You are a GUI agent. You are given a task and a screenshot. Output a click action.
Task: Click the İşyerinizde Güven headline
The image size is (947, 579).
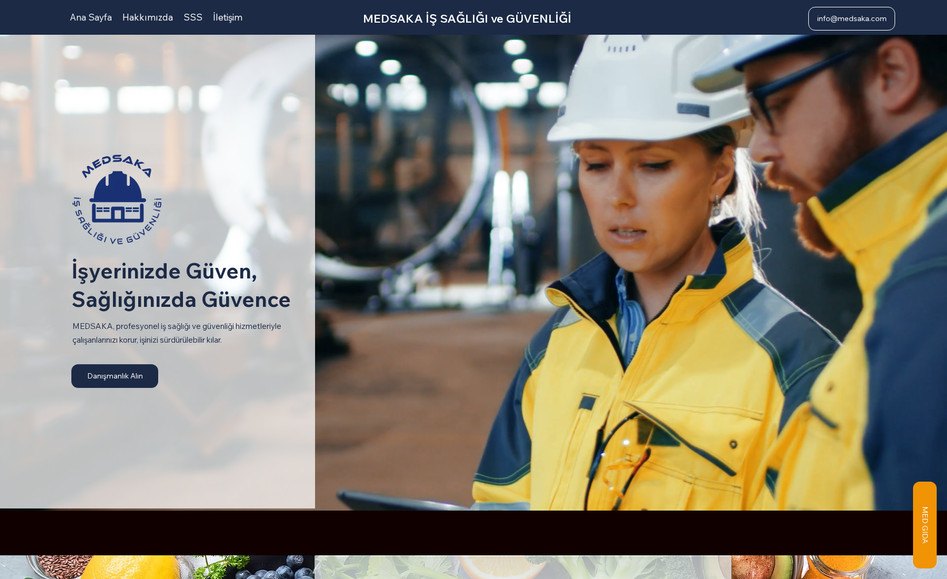(164, 271)
